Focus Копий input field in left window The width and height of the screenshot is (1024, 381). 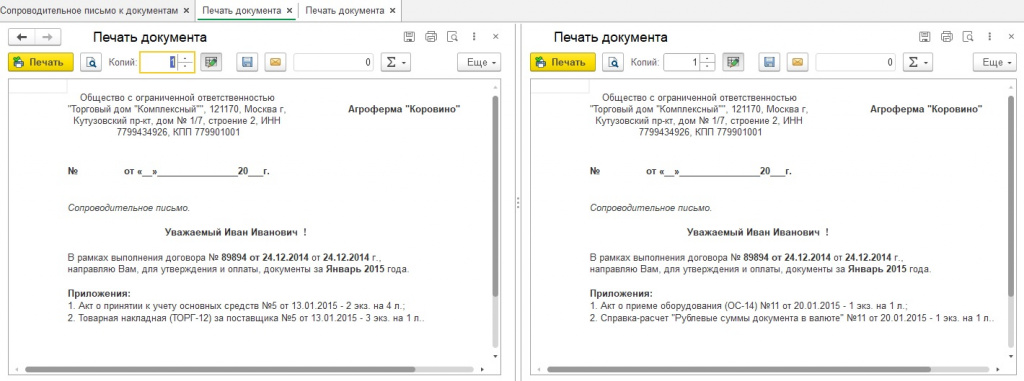tap(159, 63)
